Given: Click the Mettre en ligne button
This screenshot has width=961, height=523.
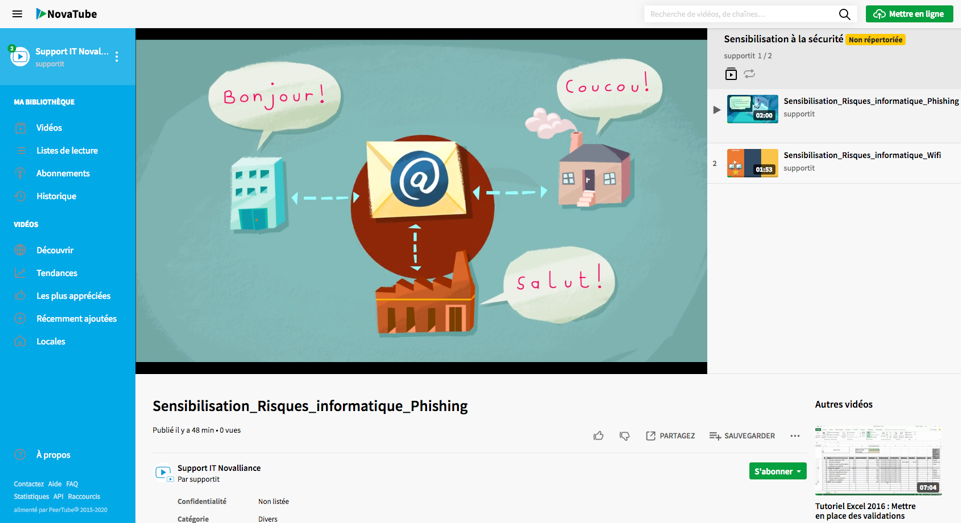Looking at the screenshot, I should click(x=909, y=14).
